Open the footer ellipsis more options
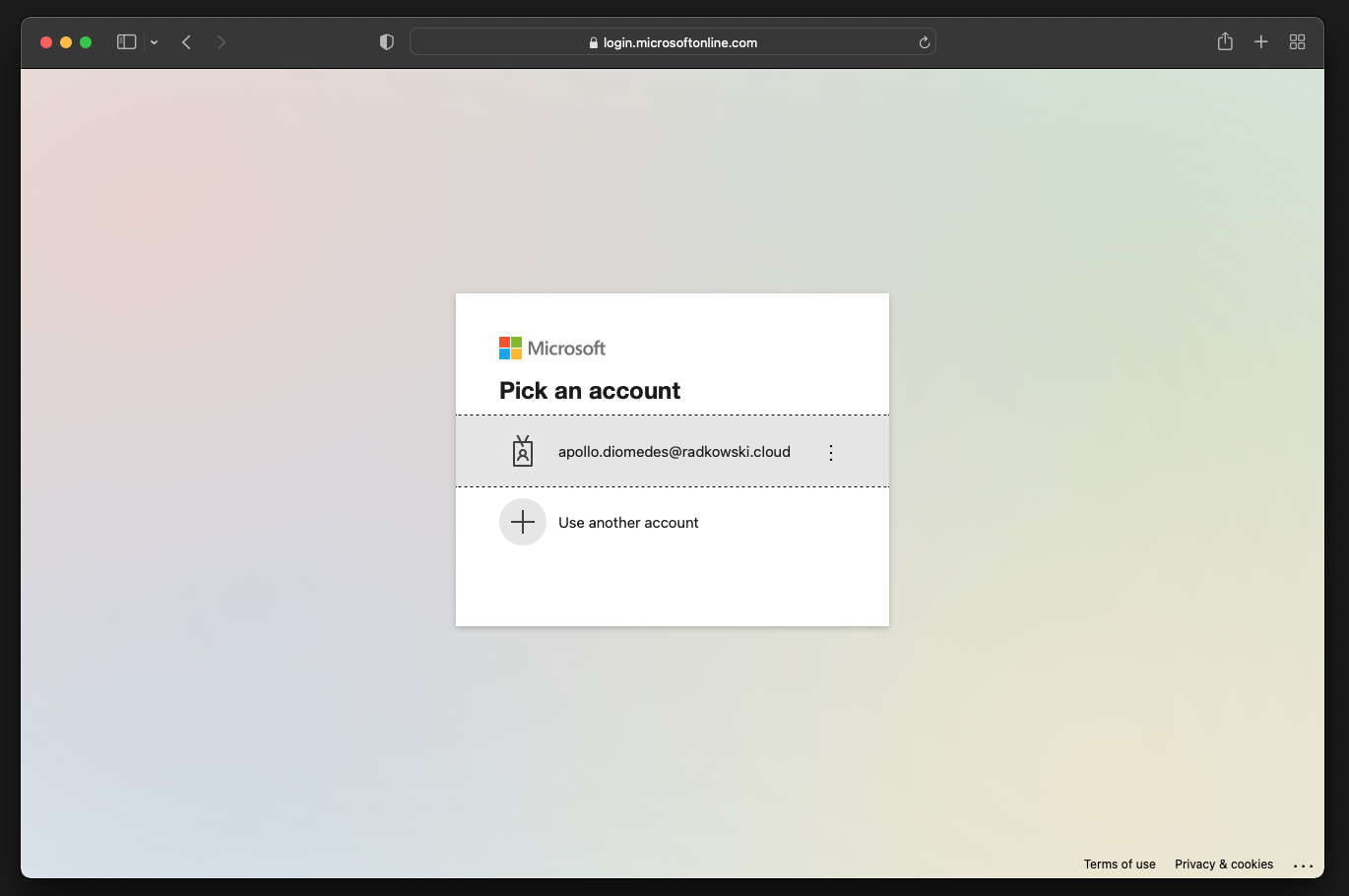This screenshot has height=896, width=1349. (1304, 865)
